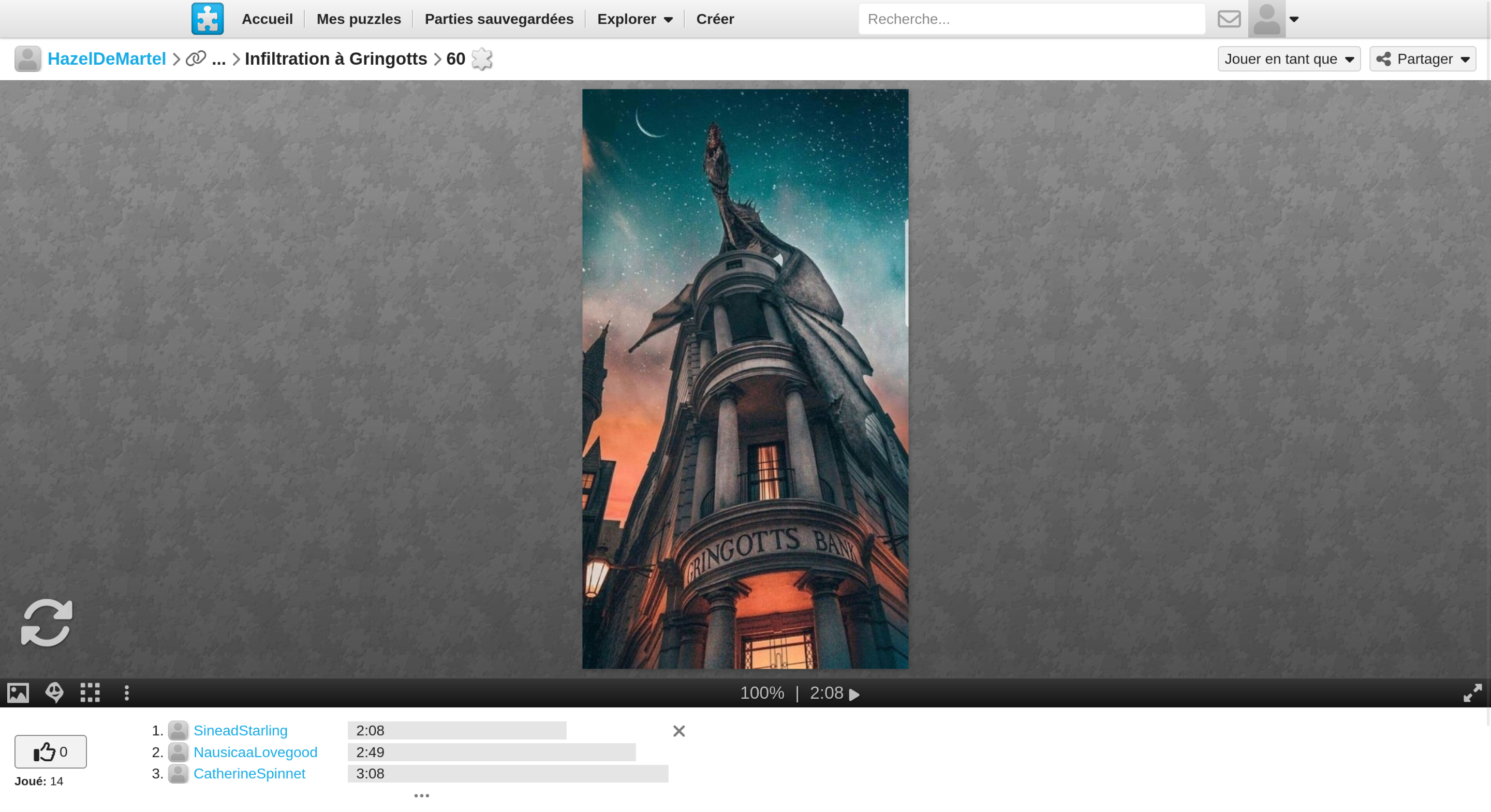Open HazelDeMartel's profile link
This screenshot has width=1491, height=812.
[107, 58]
